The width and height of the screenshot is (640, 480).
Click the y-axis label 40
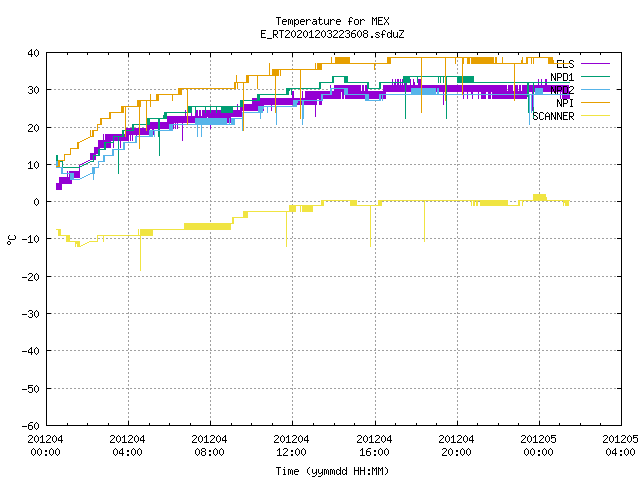click(33, 53)
